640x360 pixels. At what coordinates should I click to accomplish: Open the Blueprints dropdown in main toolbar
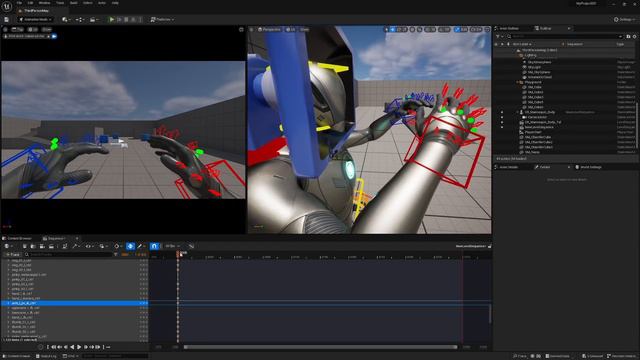coord(80,20)
